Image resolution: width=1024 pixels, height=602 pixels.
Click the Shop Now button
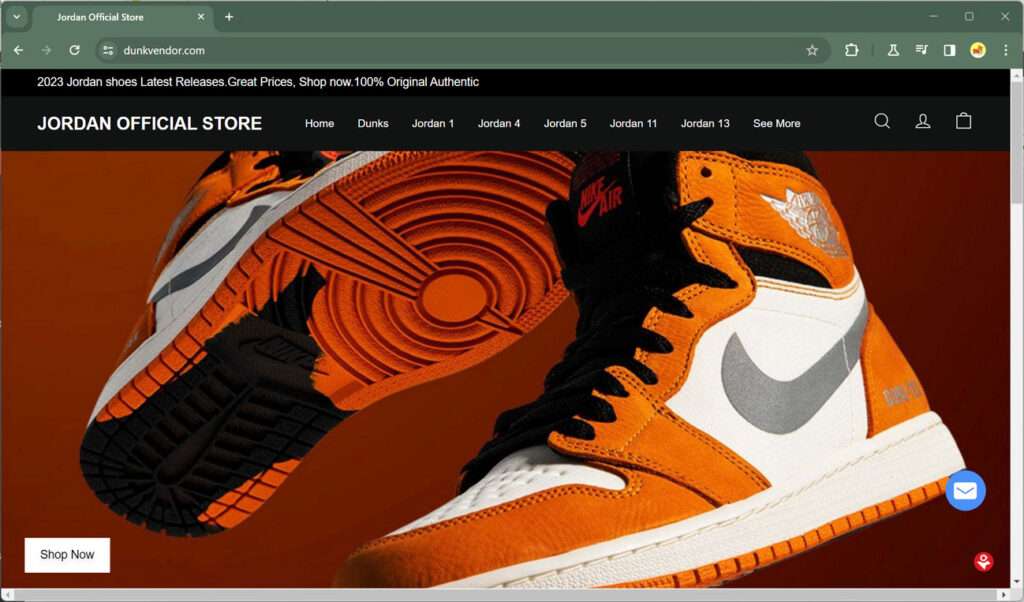pos(67,555)
